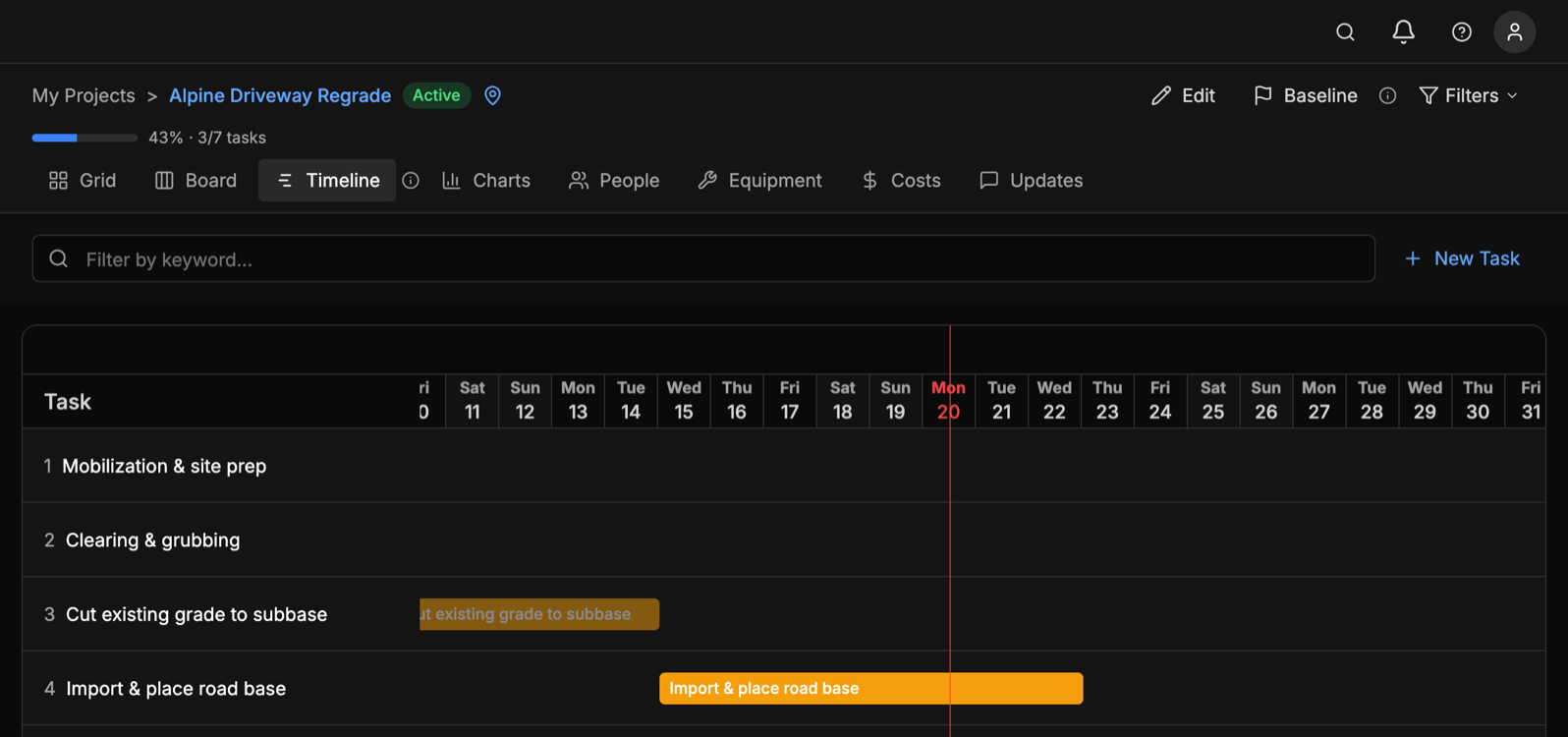Open Charts tab
The image size is (1568, 737).
(x=486, y=181)
